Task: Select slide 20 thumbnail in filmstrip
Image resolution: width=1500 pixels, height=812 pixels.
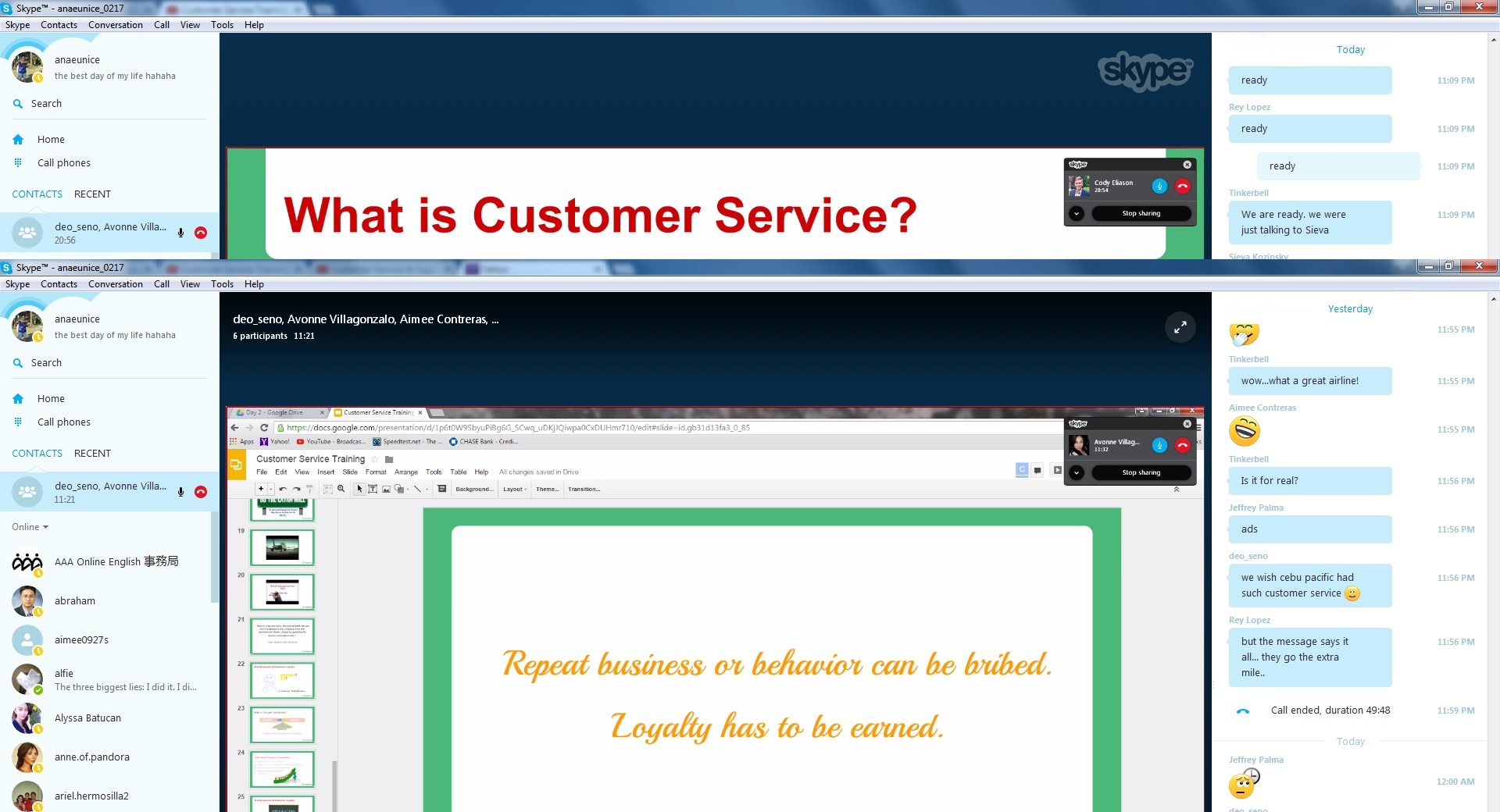Action: tap(282, 592)
